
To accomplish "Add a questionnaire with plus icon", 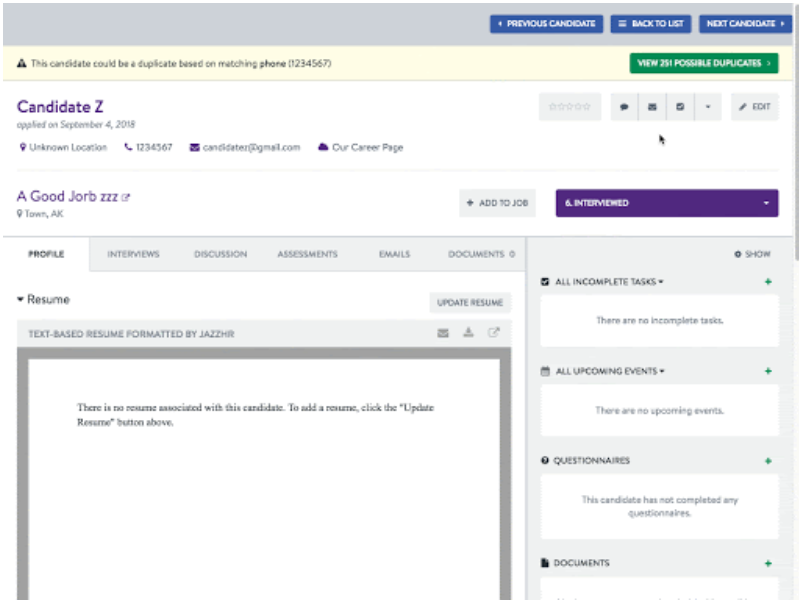I will [768, 461].
